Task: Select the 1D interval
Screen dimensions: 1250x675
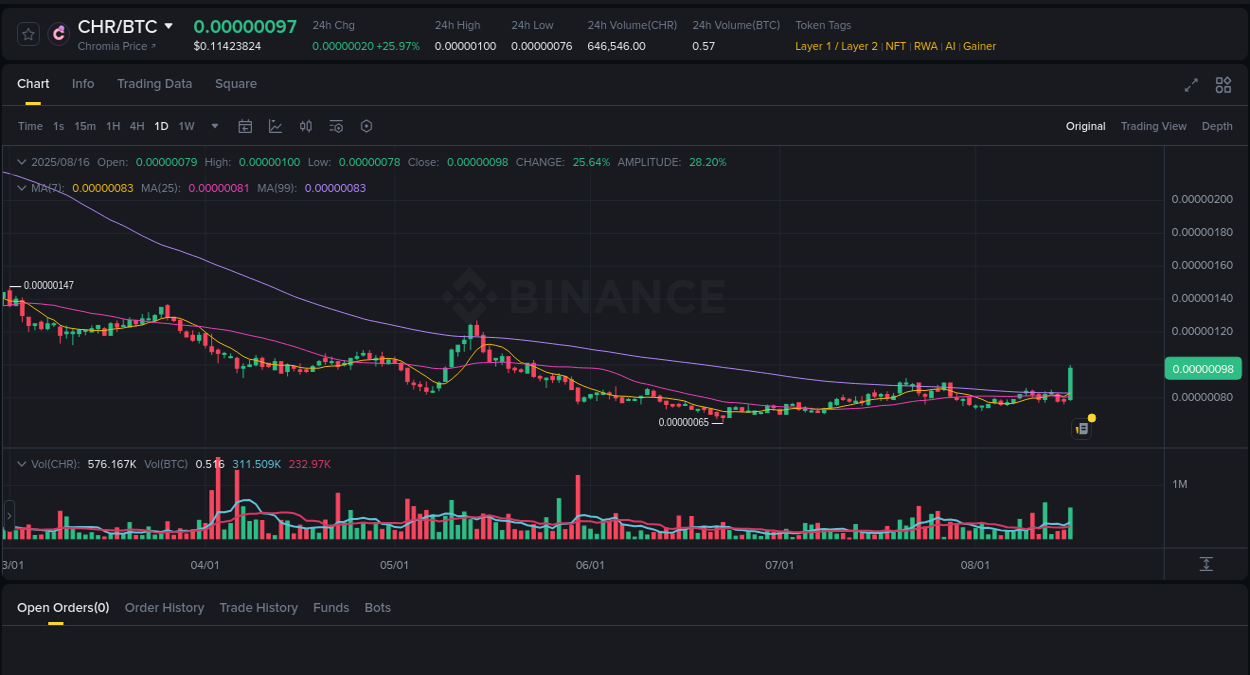Action: point(161,126)
